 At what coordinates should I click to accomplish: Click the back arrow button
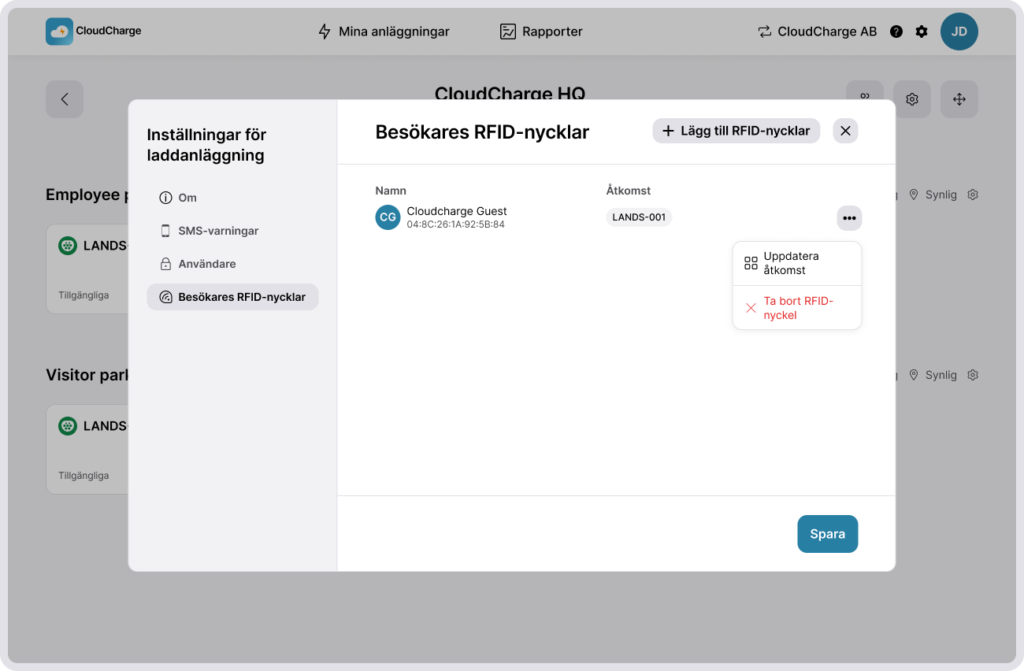click(x=65, y=99)
